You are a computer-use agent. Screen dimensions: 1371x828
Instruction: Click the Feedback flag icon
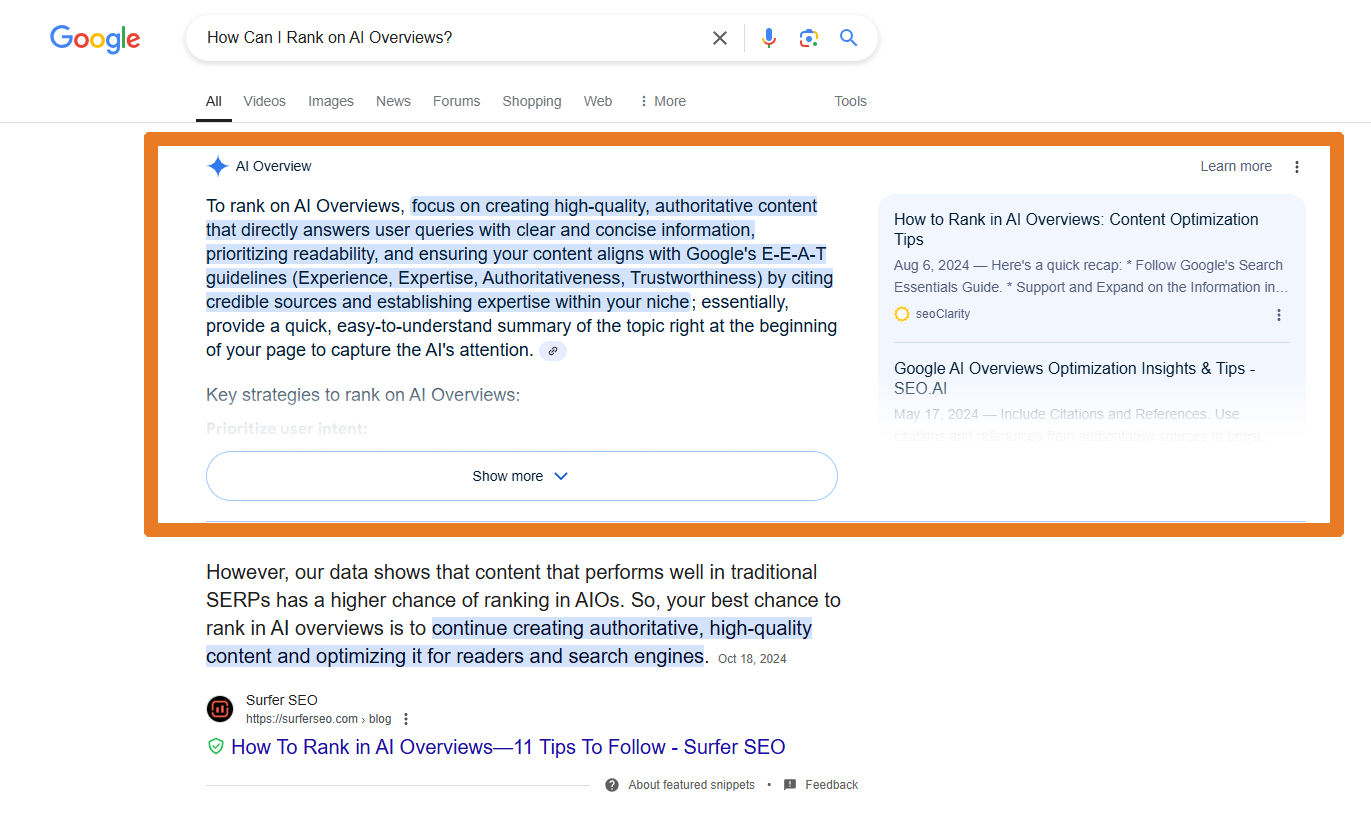[790, 785]
